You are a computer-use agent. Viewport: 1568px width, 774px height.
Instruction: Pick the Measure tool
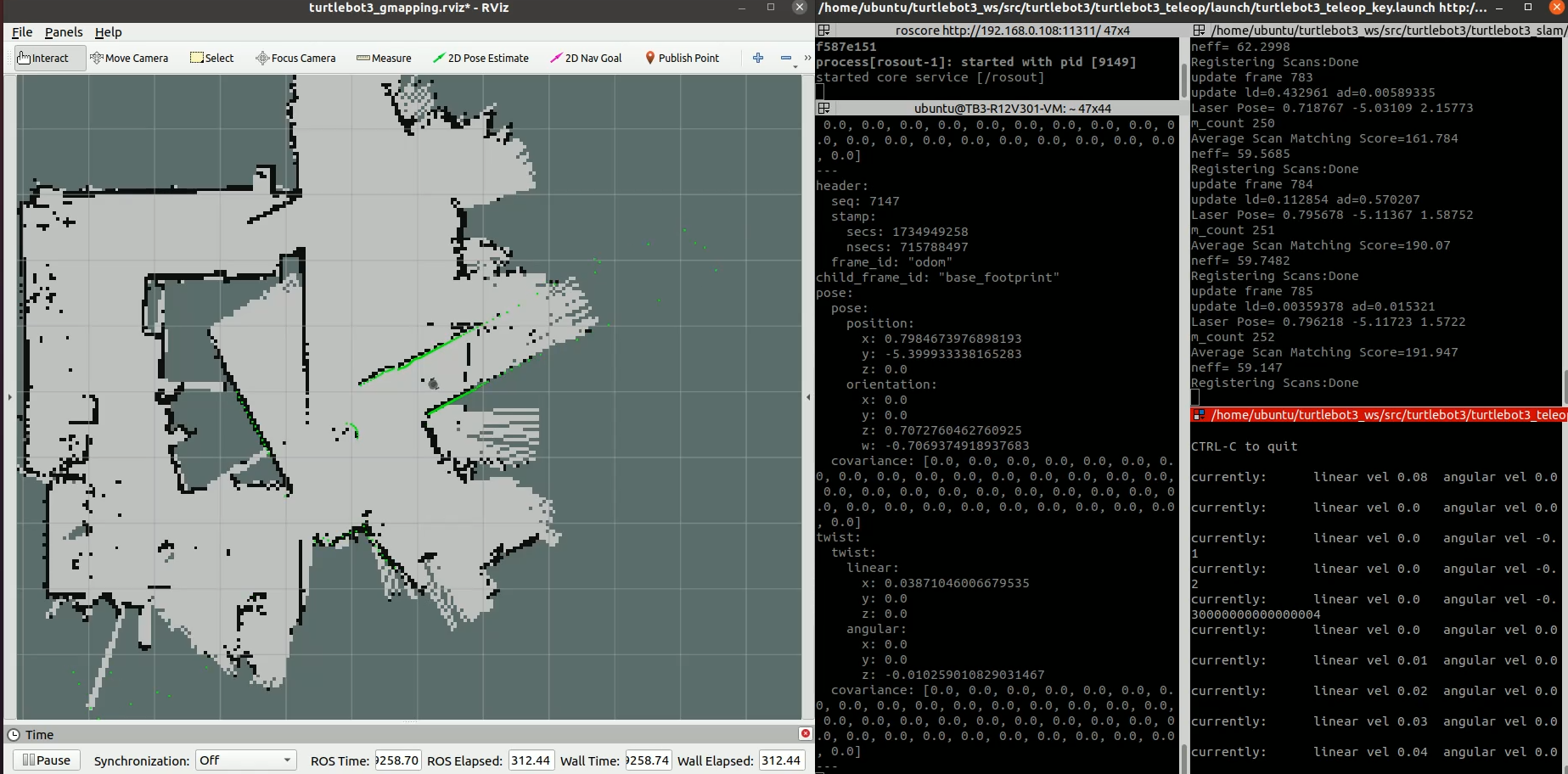tap(384, 58)
